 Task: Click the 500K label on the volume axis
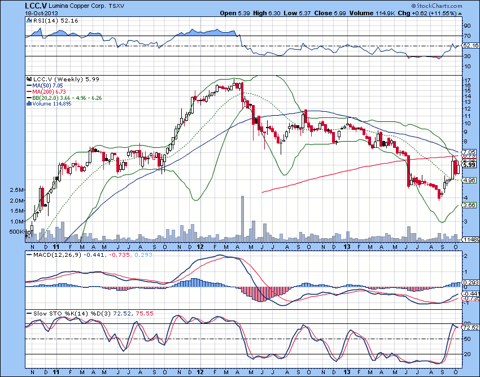pos(17,232)
